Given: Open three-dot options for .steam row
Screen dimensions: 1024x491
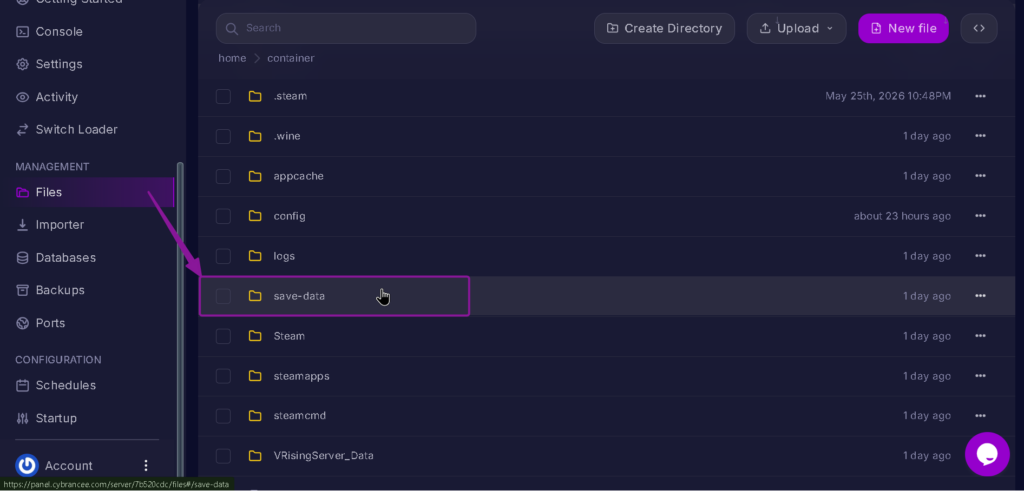Looking at the screenshot, I should pos(980,96).
